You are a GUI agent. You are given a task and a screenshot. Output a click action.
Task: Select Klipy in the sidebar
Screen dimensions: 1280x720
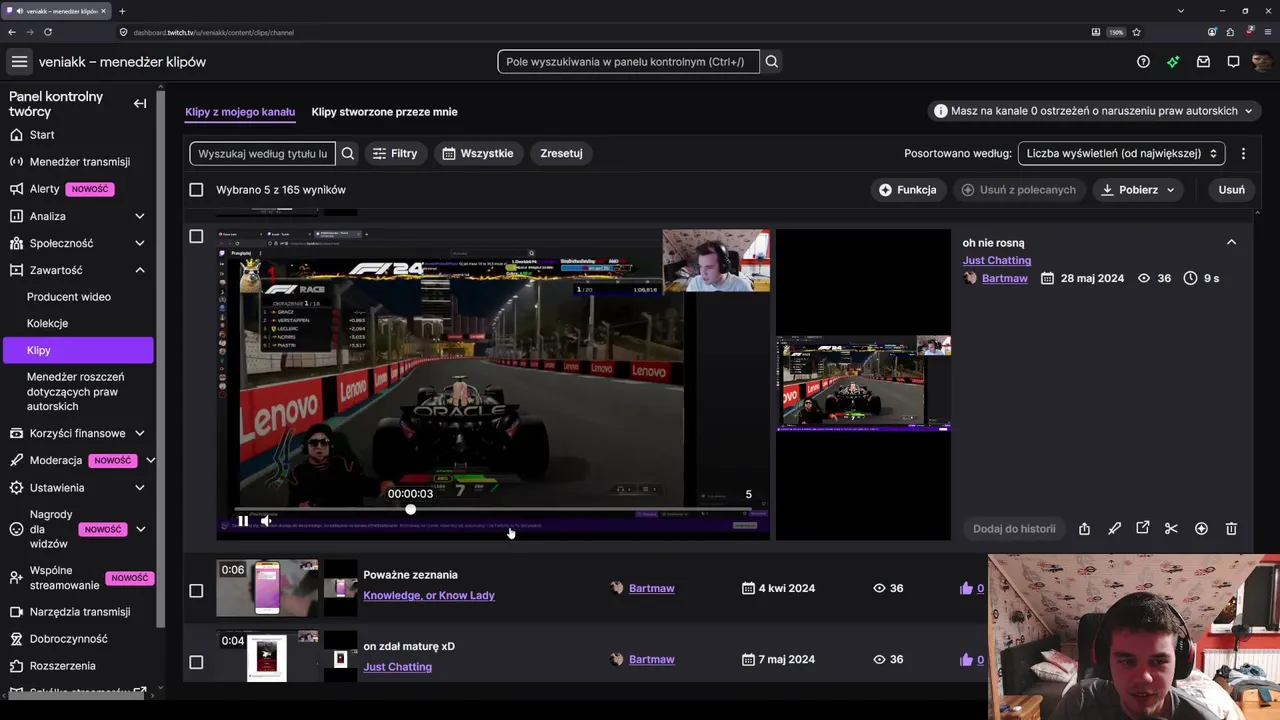click(78, 350)
